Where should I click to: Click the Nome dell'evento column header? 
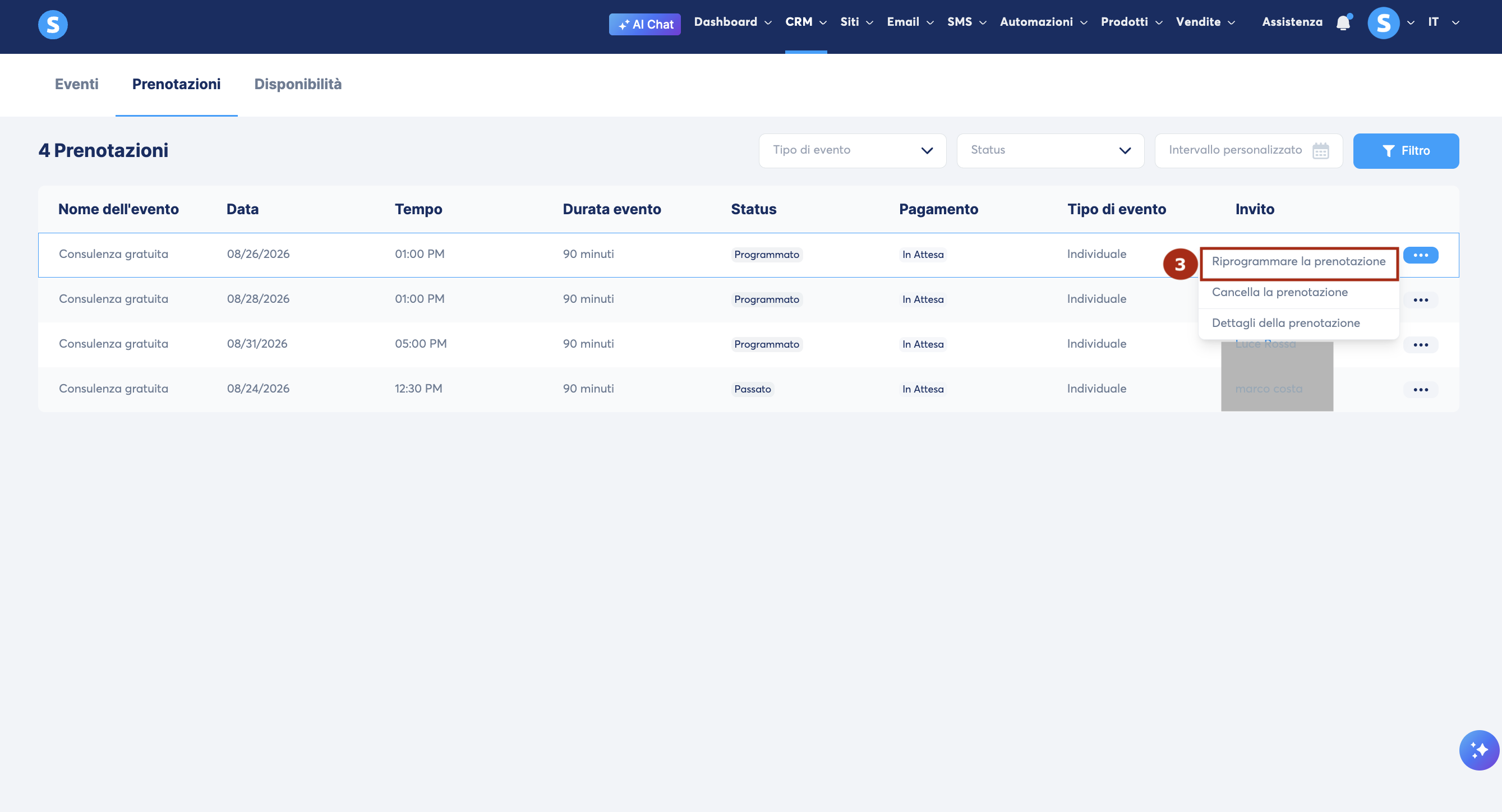tap(118, 209)
